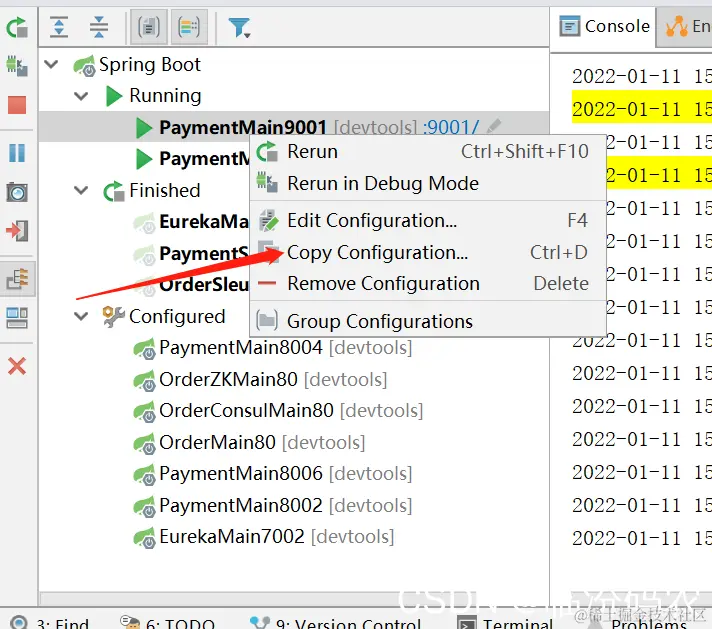Select Edit Configuration... menu item

[x=428, y=221]
